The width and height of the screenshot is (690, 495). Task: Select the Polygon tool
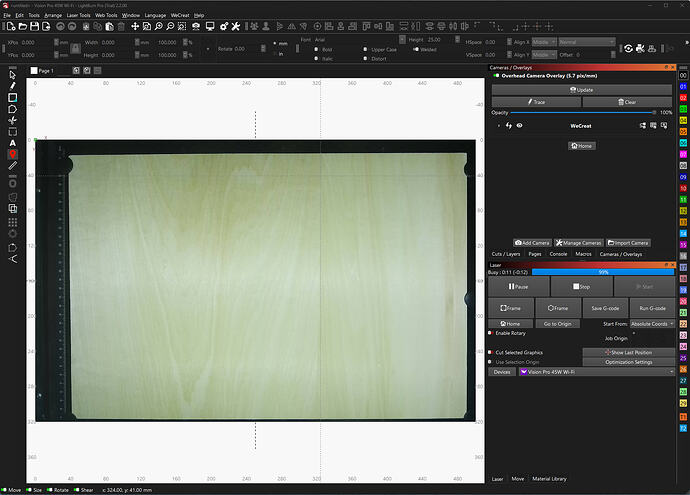click(x=12, y=109)
